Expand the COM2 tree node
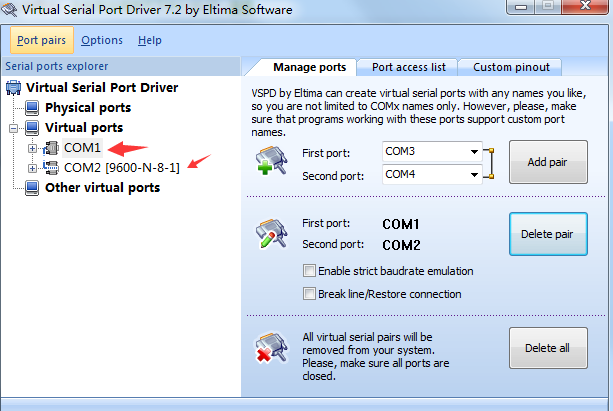Image resolution: width=613 pixels, height=411 pixels. [32, 169]
